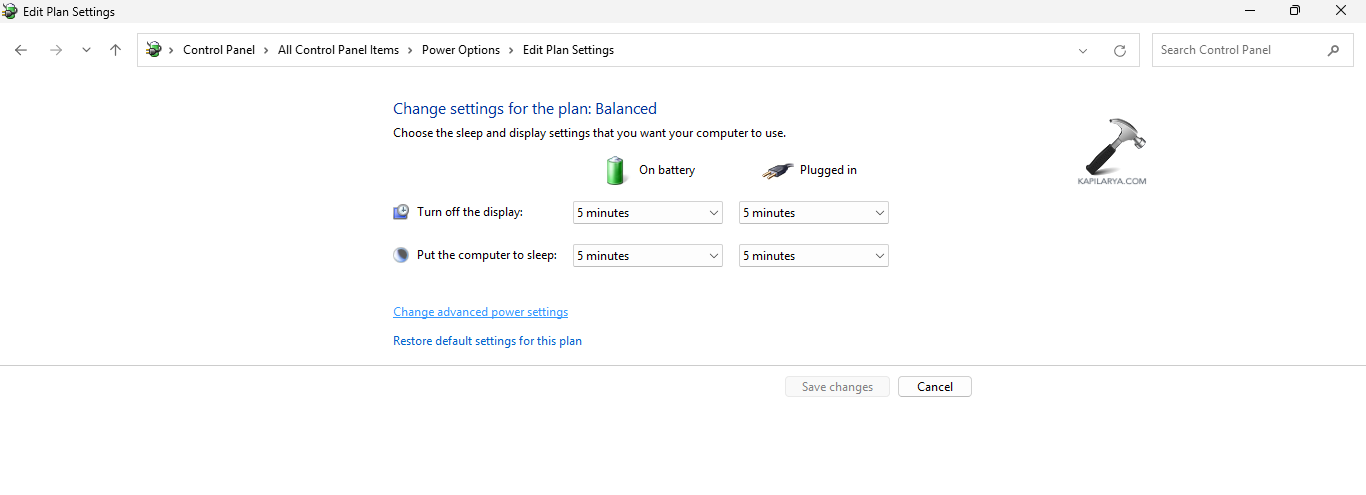The height and width of the screenshot is (495, 1366).
Task: Click the Control Panel breadcrumb
Action: tap(219, 50)
